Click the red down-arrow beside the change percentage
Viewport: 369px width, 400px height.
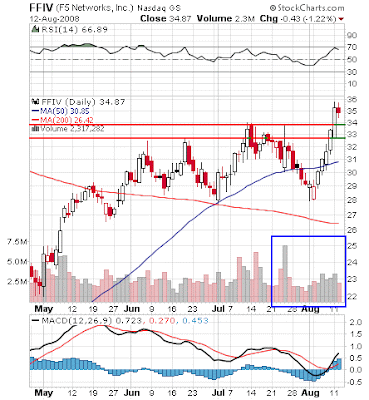[341, 19]
